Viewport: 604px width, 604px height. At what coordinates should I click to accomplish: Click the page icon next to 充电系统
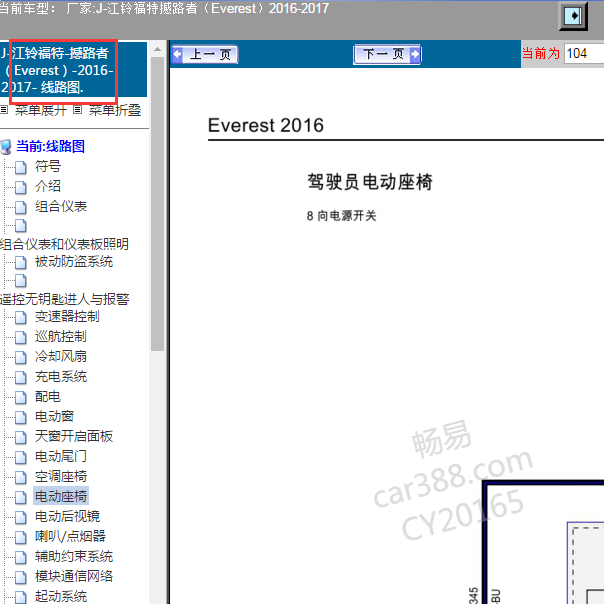pos(21,378)
